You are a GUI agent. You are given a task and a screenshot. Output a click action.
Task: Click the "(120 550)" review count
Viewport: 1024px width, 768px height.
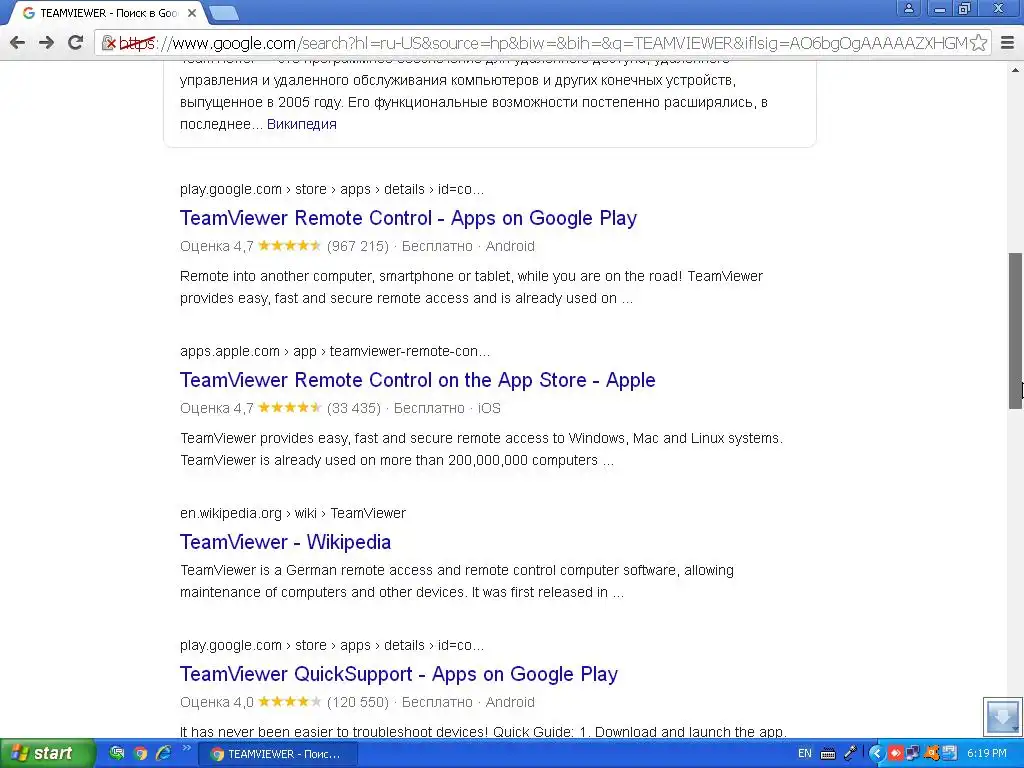tap(358, 702)
